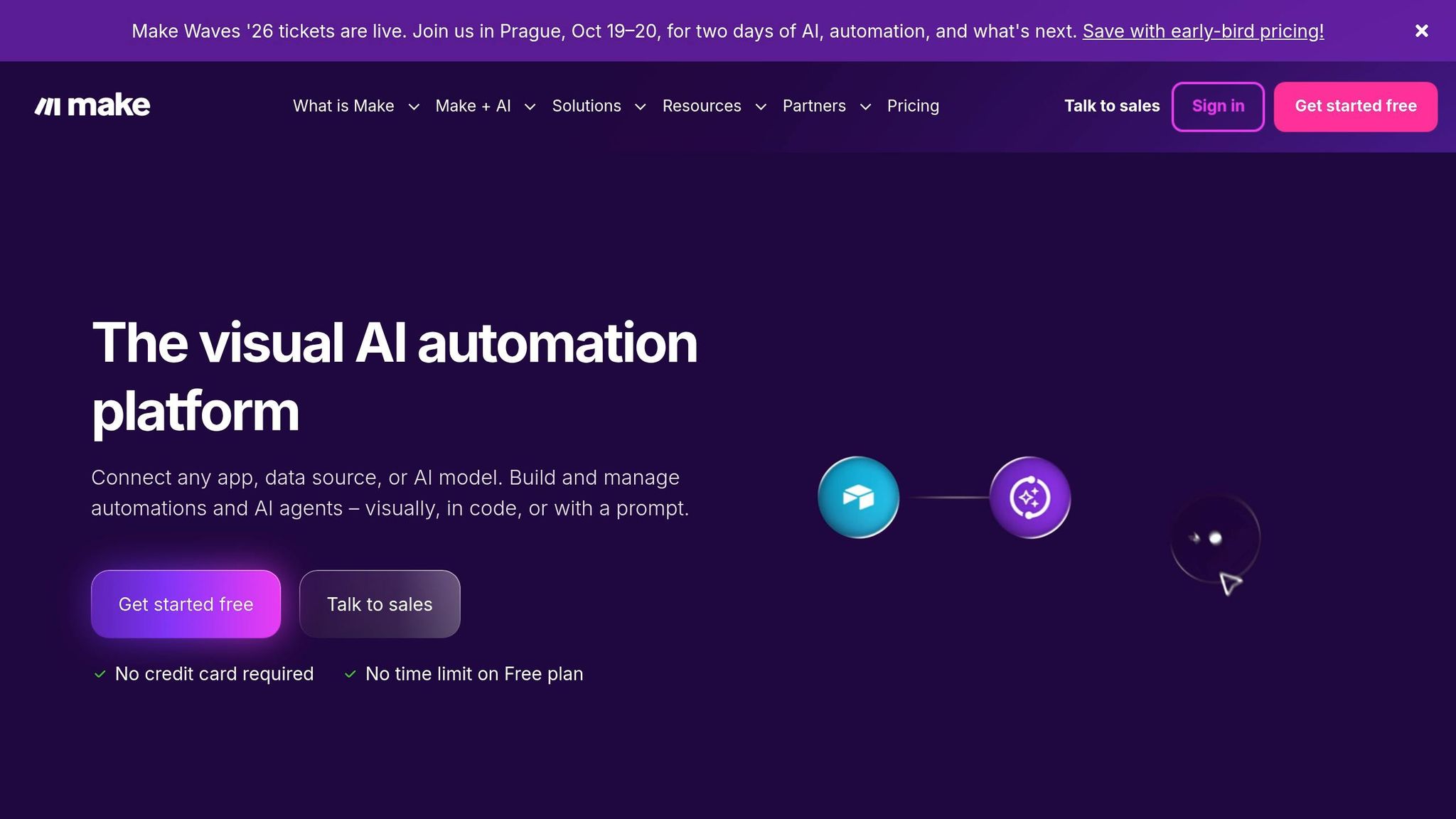The height and width of the screenshot is (819, 1456).
Task: Open the Partners menu
Action: (814, 106)
